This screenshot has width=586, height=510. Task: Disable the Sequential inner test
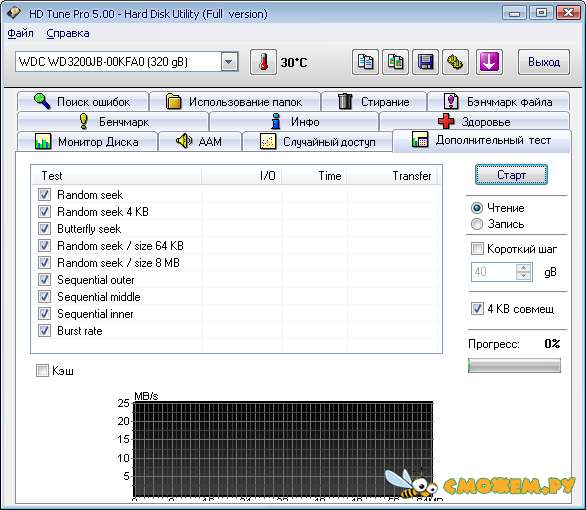(44, 313)
